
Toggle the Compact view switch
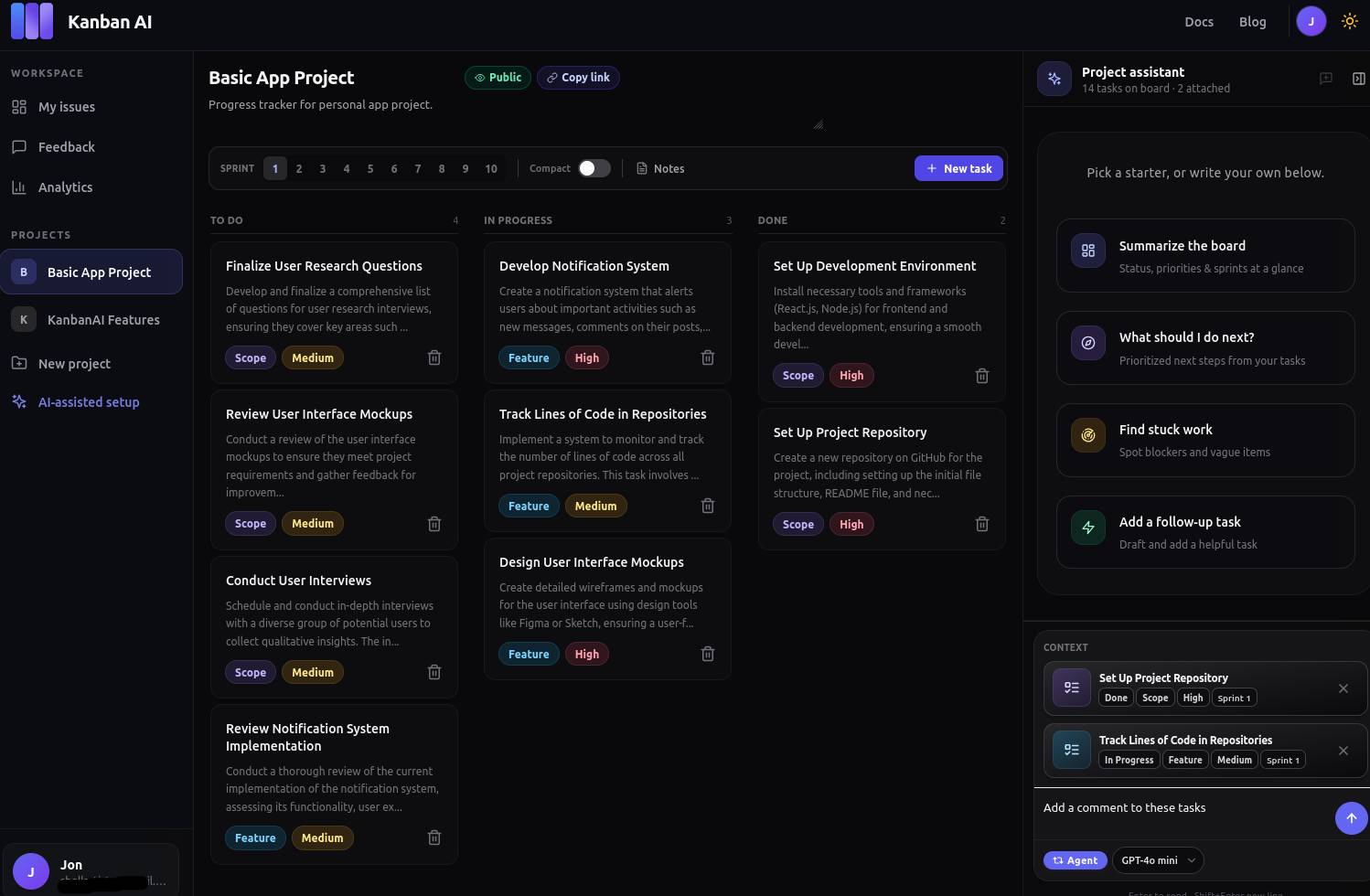click(x=594, y=168)
